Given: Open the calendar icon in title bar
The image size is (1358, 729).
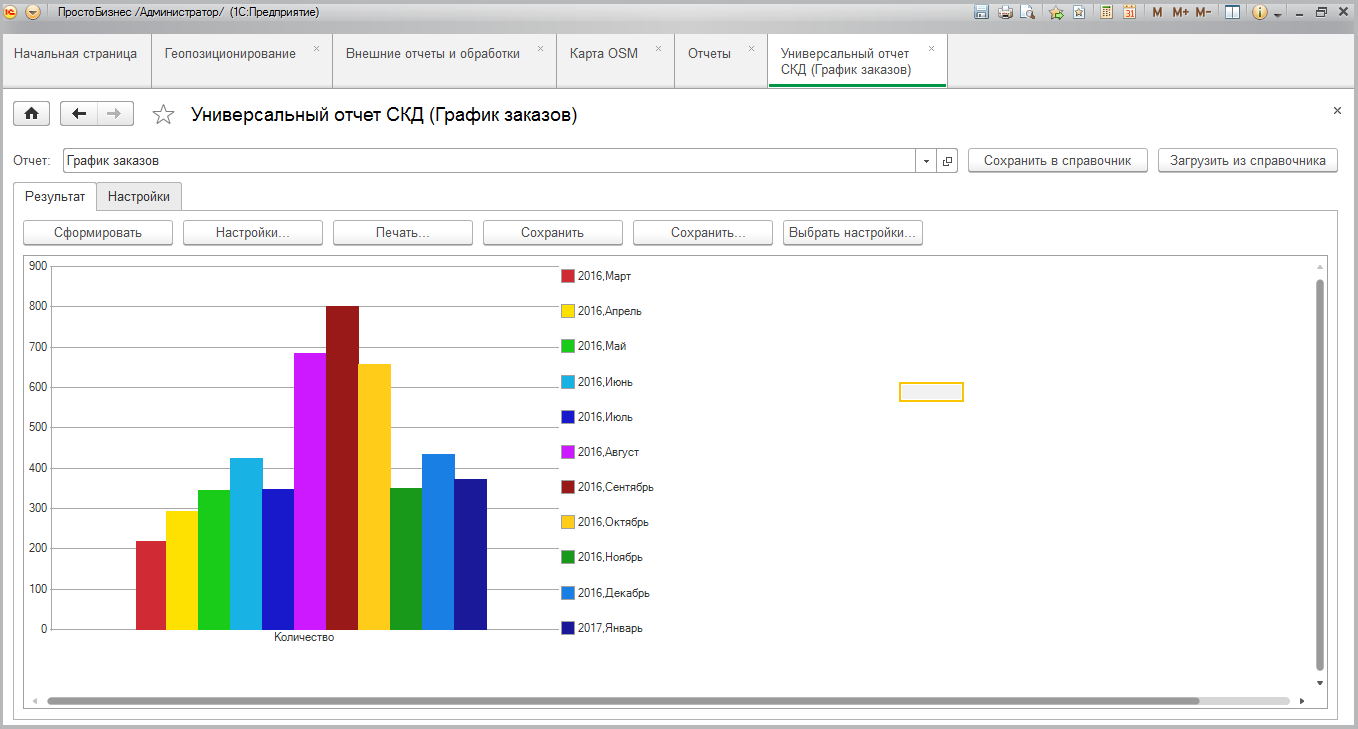Looking at the screenshot, I should click(1129, 12).
